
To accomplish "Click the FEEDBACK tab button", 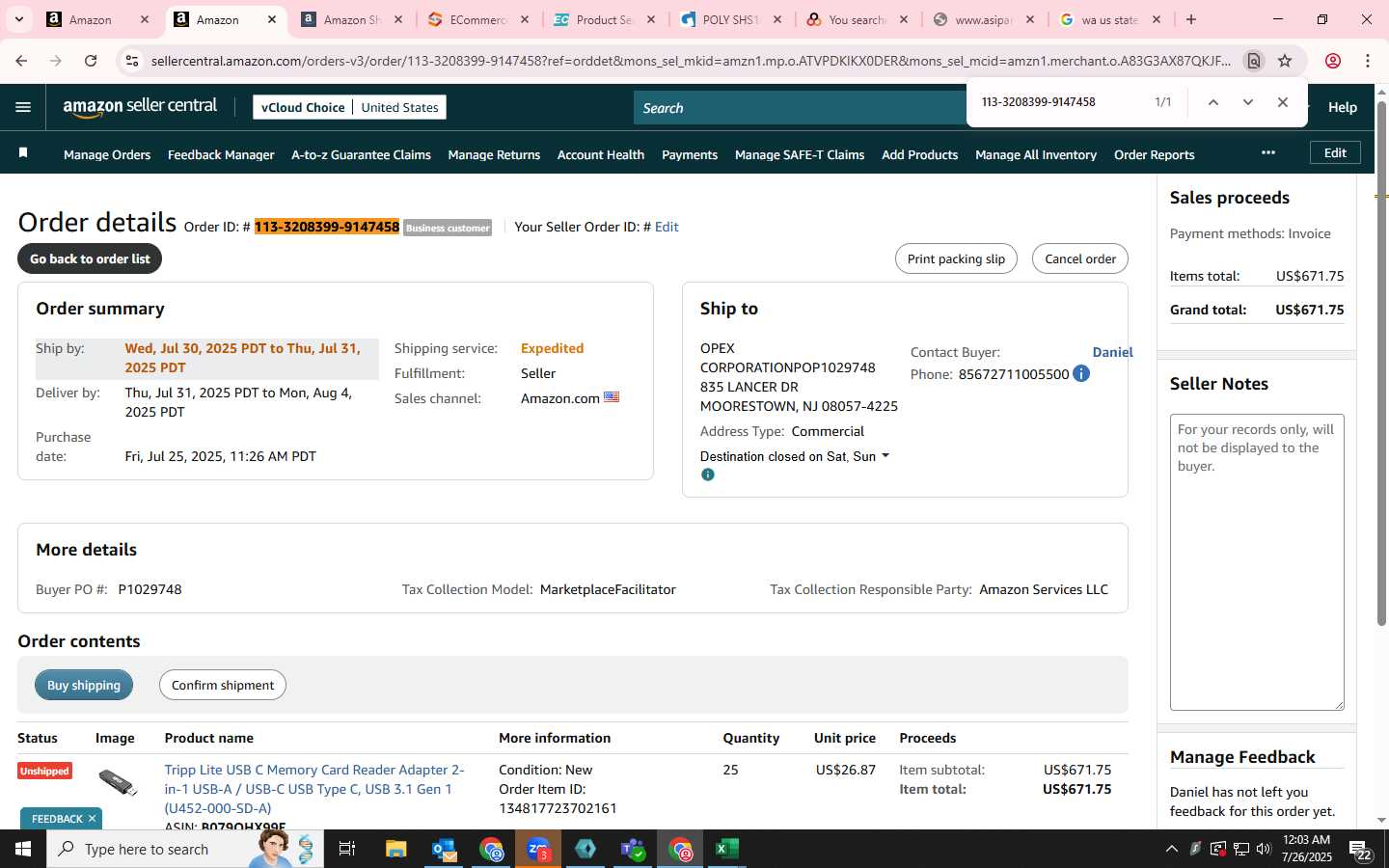I will (57, 819).
